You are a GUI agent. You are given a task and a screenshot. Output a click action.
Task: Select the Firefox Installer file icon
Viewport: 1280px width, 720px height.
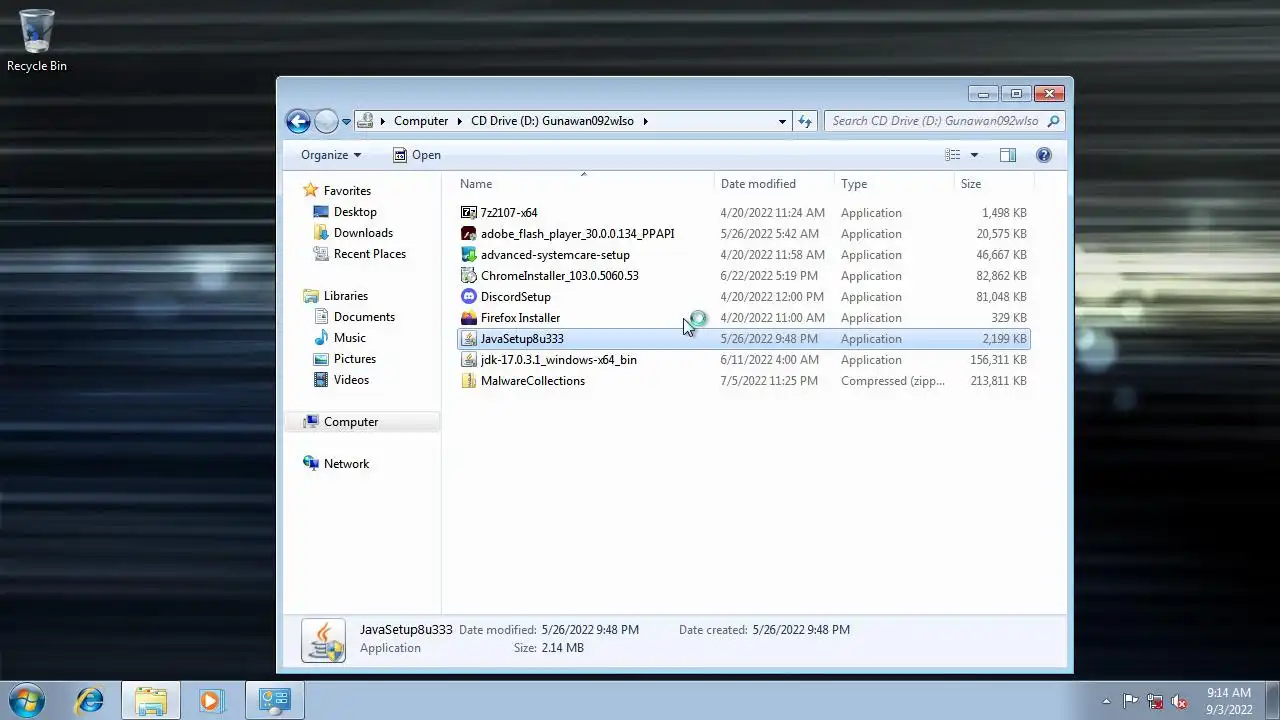[x=469, y=318]
